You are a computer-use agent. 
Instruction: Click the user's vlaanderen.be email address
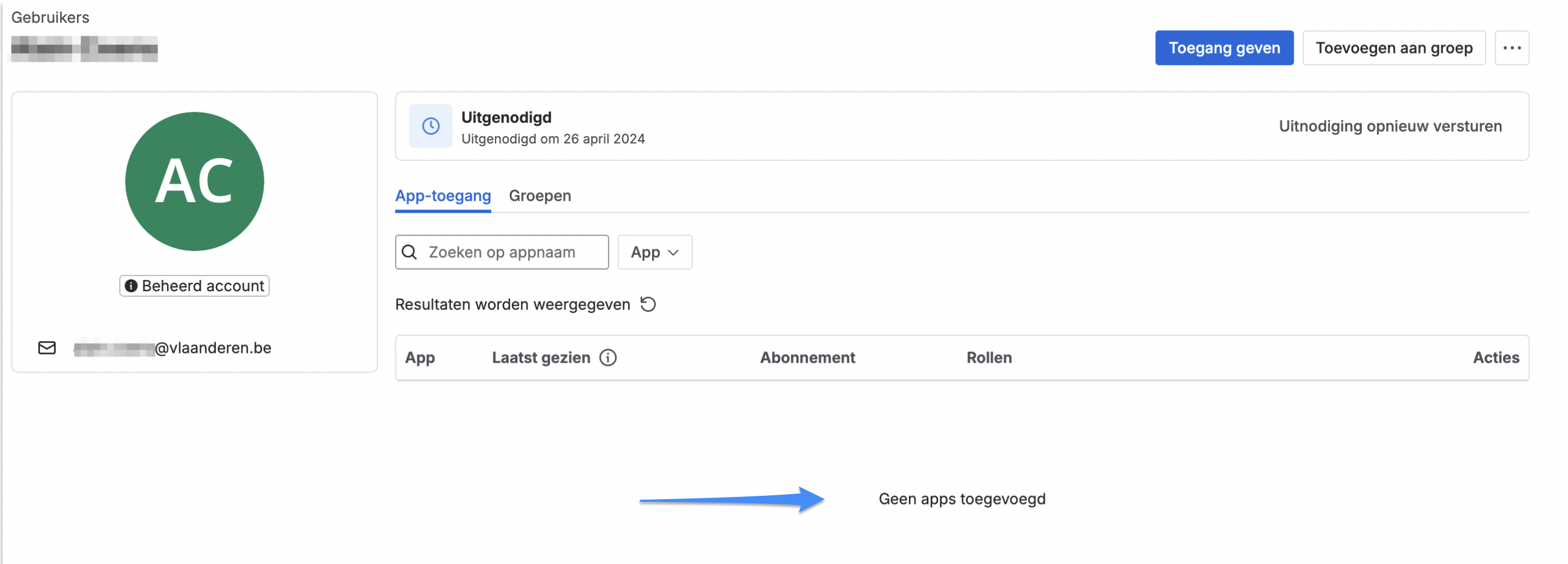click(x=172, y=348)
